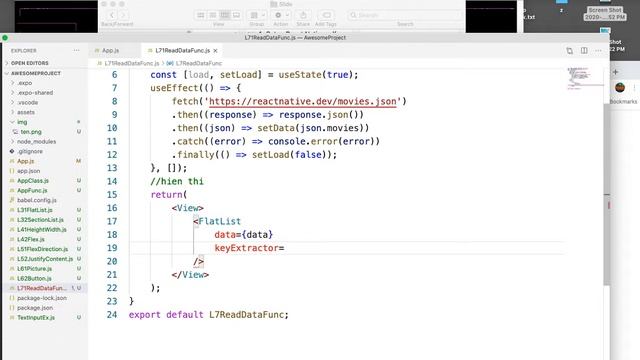640x360 pixels.
Task: Open App.js from the explorer tree
Action: tap(25, 161)
